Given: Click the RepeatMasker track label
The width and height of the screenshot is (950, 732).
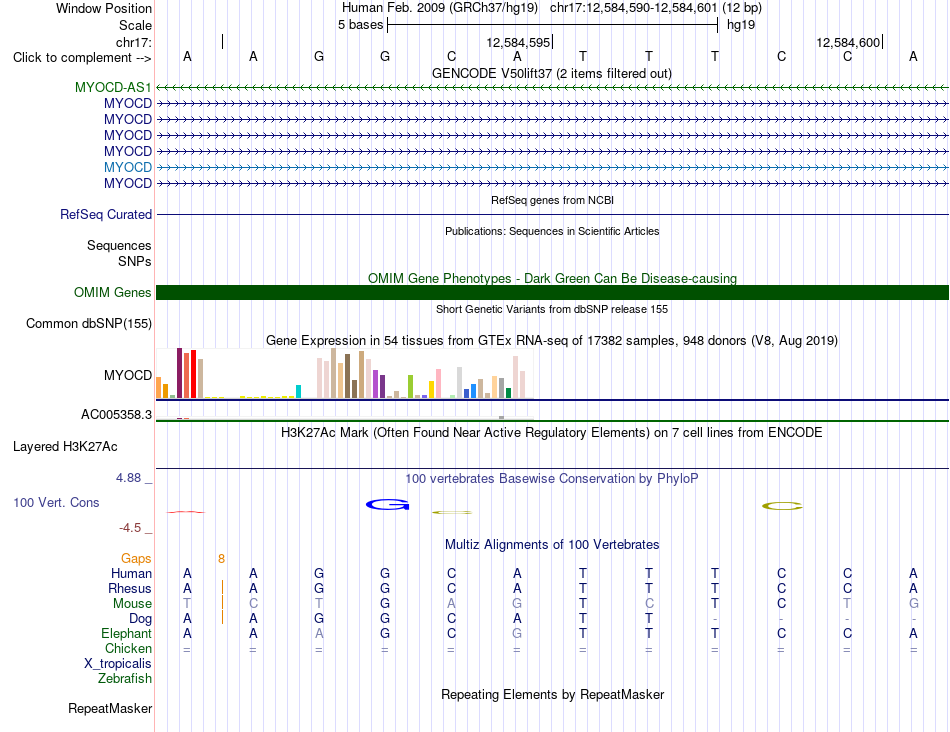Looking at the screenshot, I should tap(110, 708).
